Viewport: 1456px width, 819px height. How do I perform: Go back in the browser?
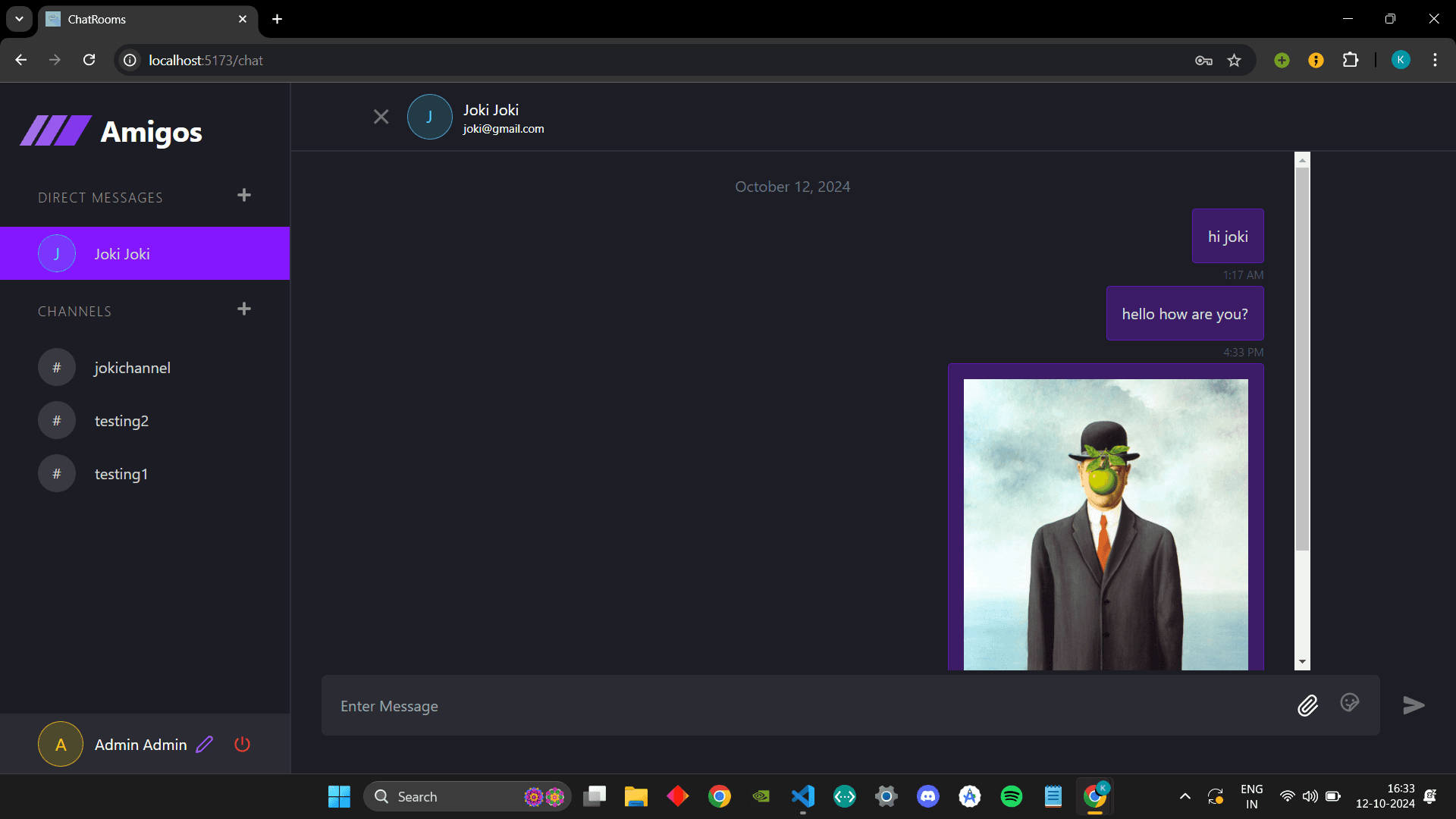point(21,60)
